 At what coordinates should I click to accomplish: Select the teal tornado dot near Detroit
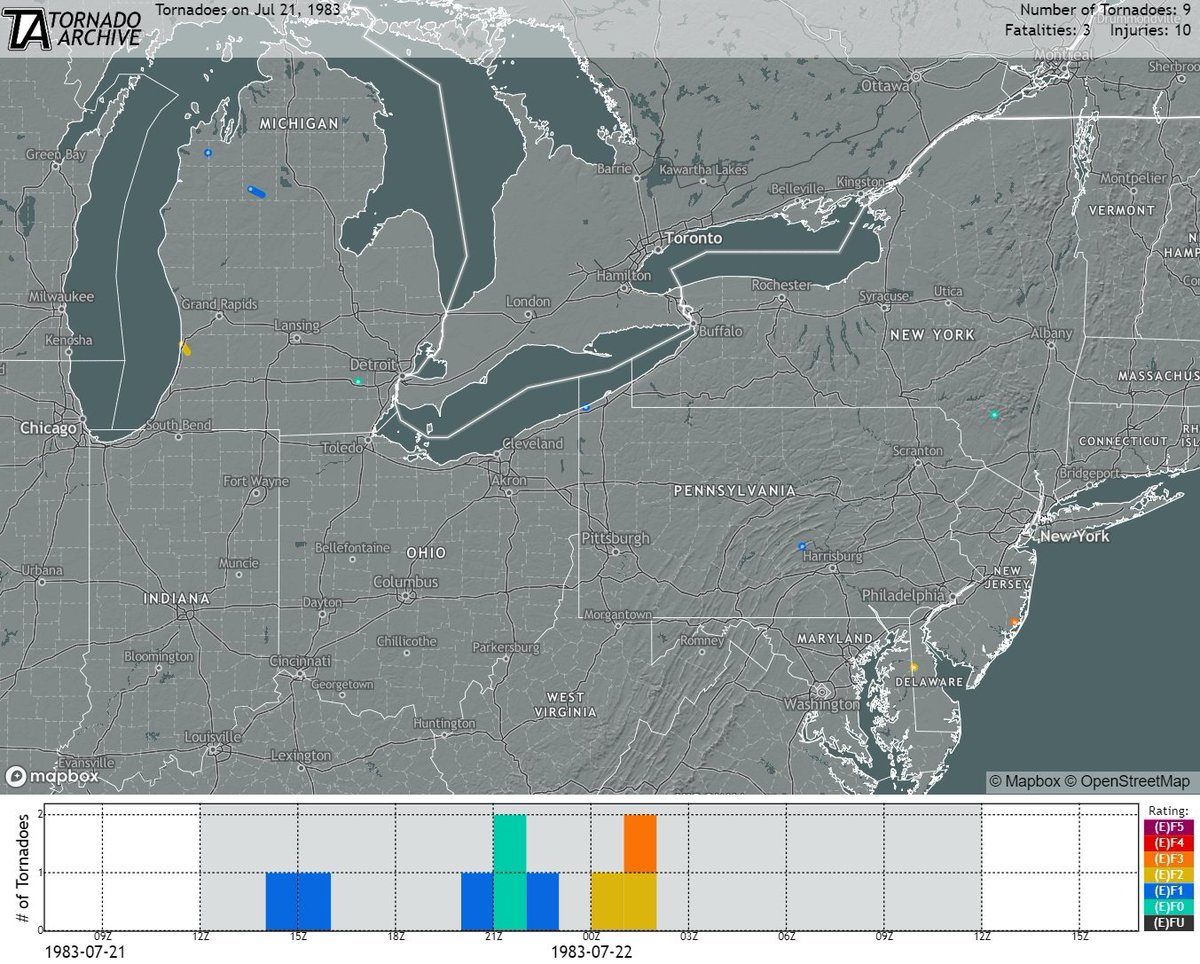pyautogui.click(x=358, y=381)
